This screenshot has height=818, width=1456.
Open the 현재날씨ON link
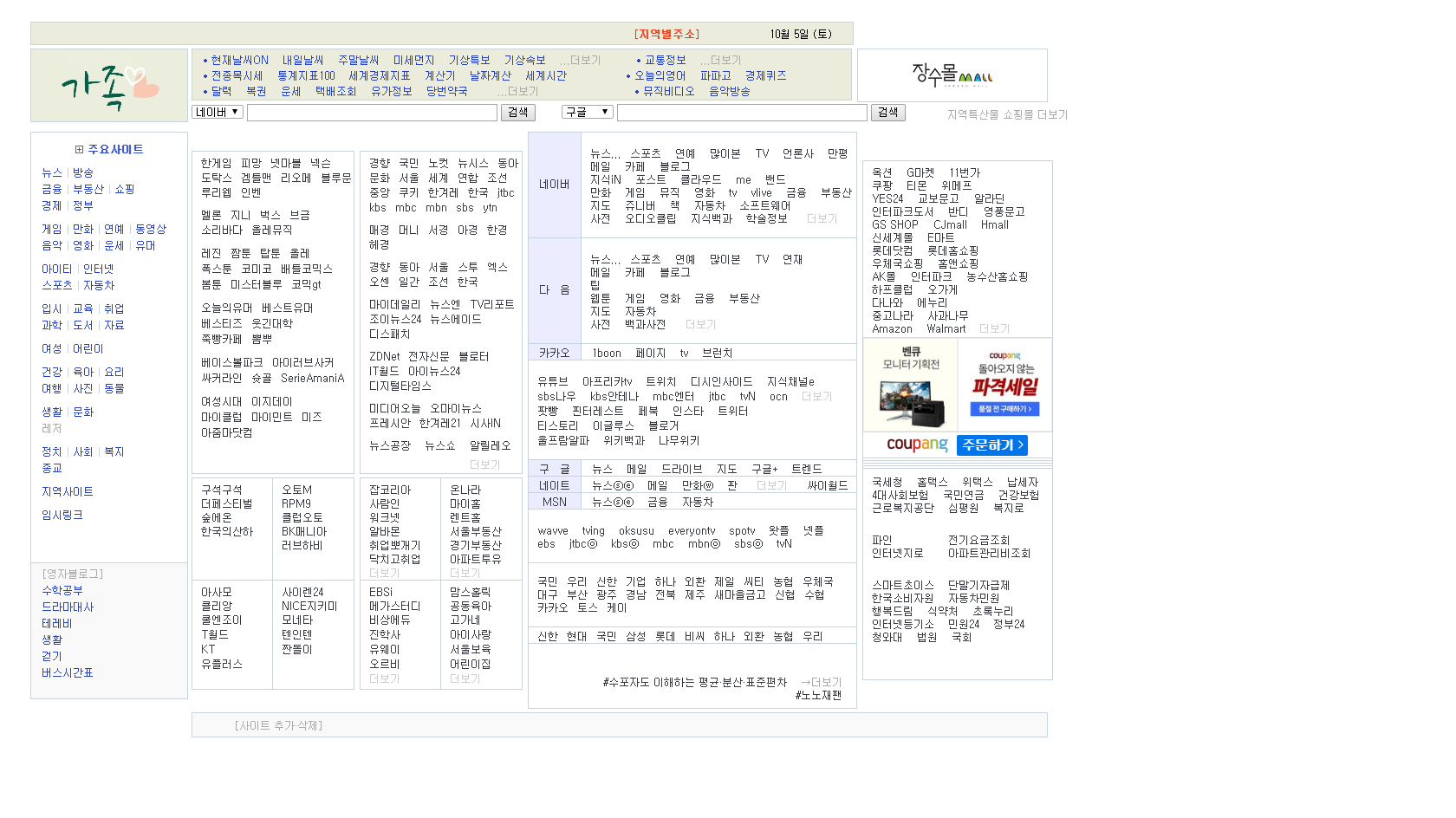point(239,60)
